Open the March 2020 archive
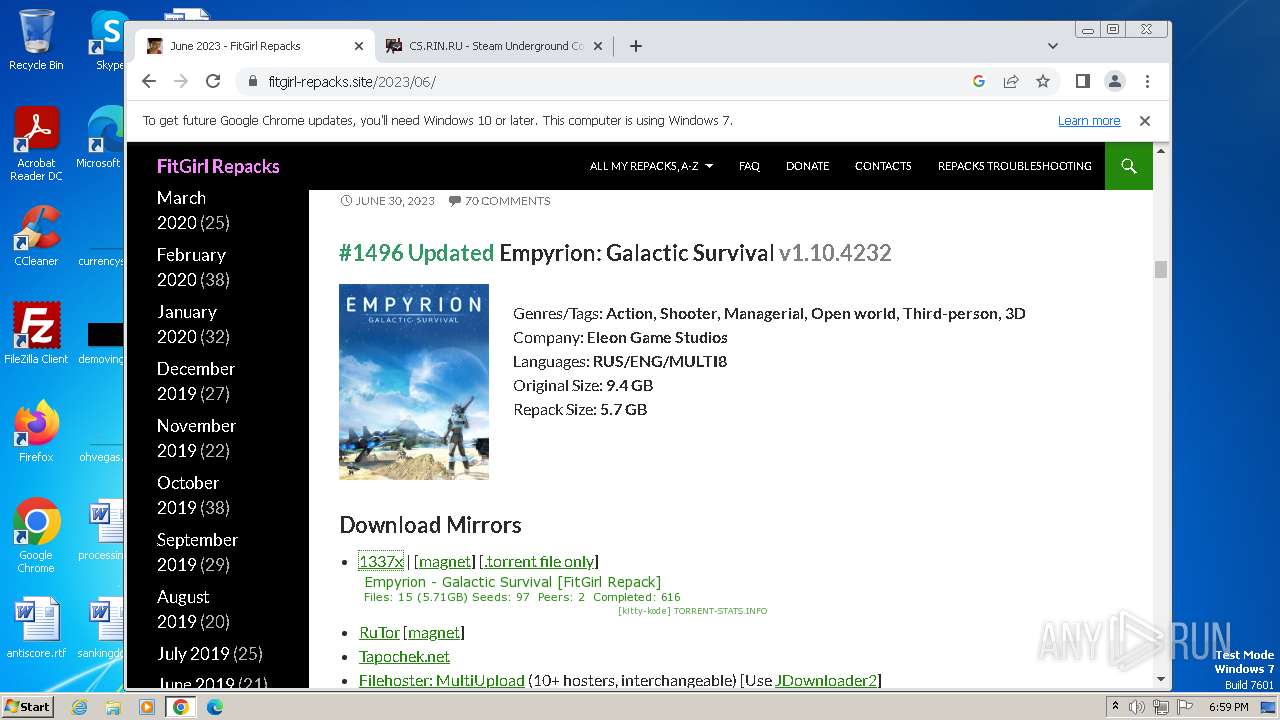The image size is (1280, 720). 181,210
